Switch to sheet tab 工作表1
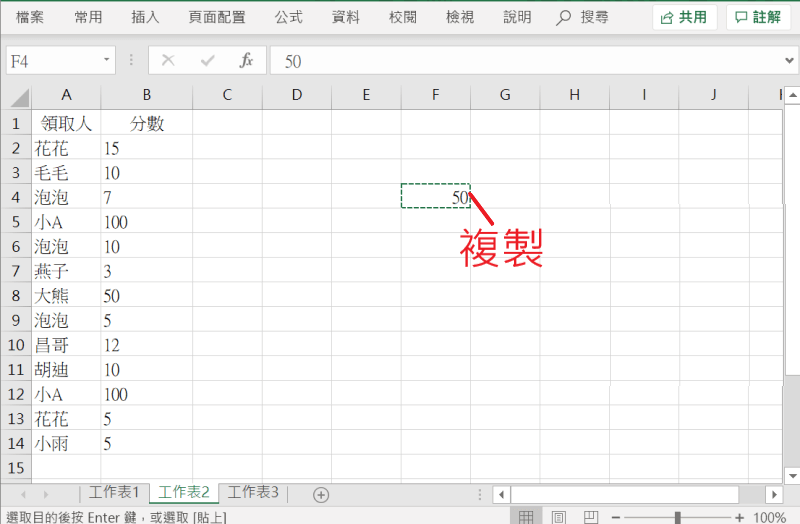The width and height of the screenshot is (800, 524). [x=114, y=492]
